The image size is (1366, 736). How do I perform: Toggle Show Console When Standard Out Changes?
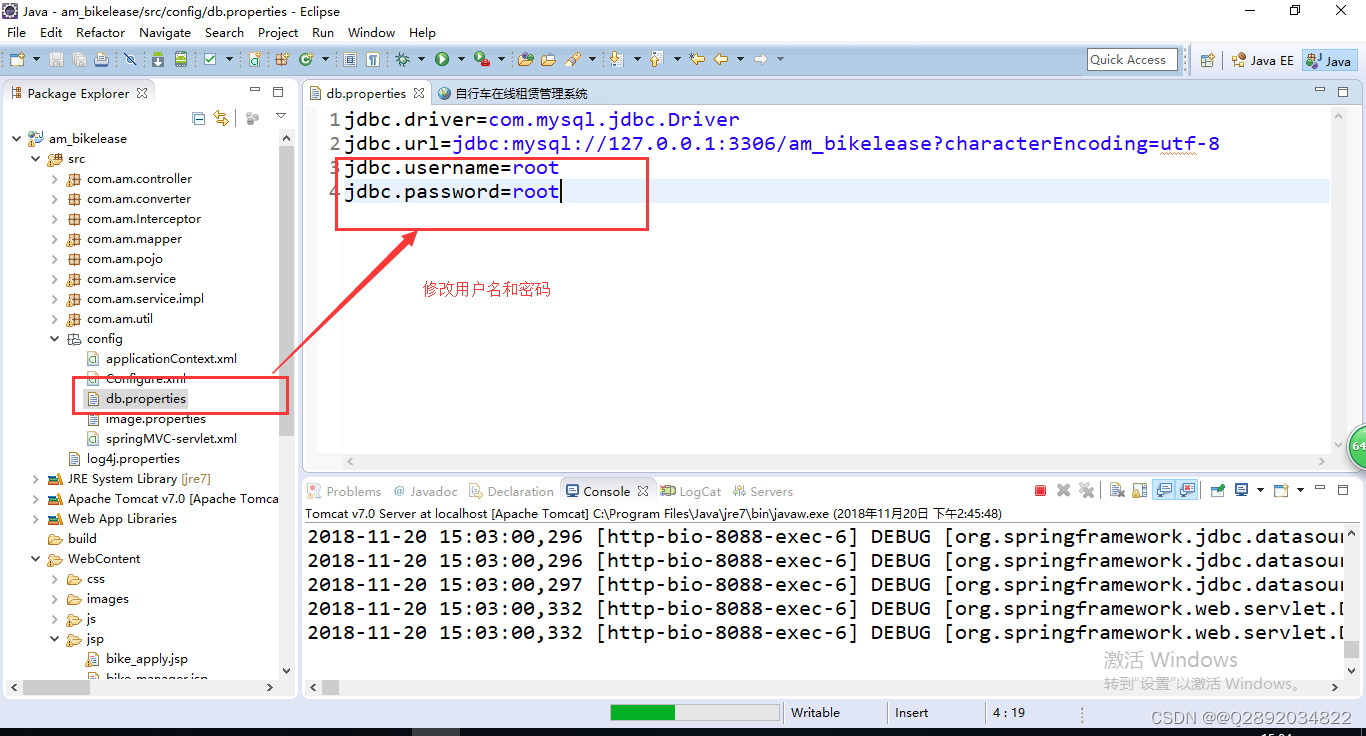[x=1164, y=490]
